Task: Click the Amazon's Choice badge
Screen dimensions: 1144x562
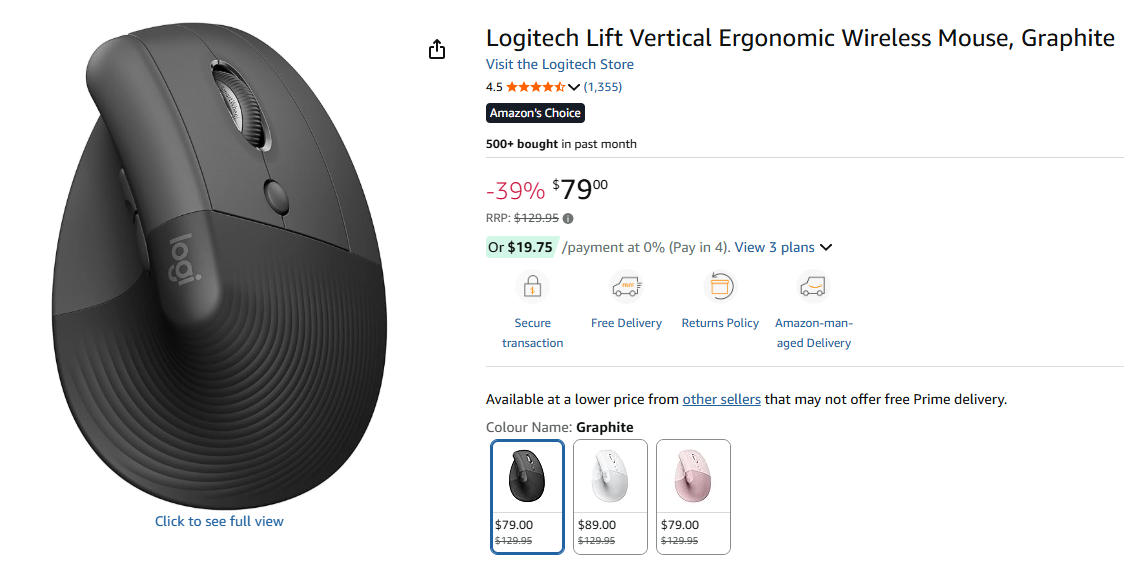Action: (x=535, y=113)
